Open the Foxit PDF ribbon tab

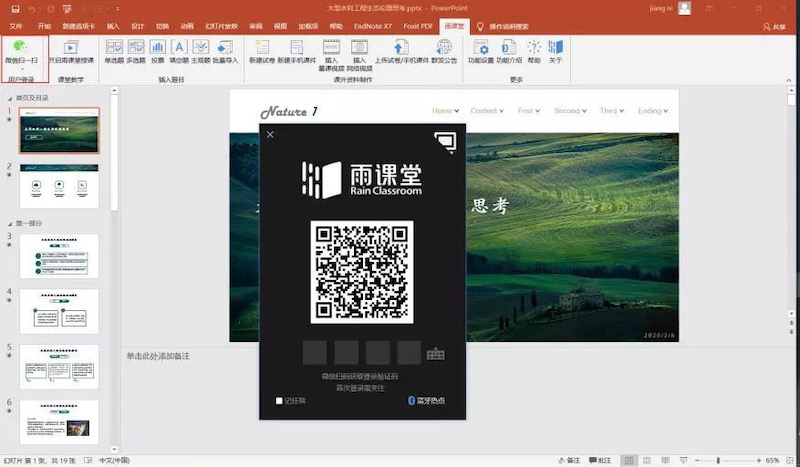tap(418, 26)
